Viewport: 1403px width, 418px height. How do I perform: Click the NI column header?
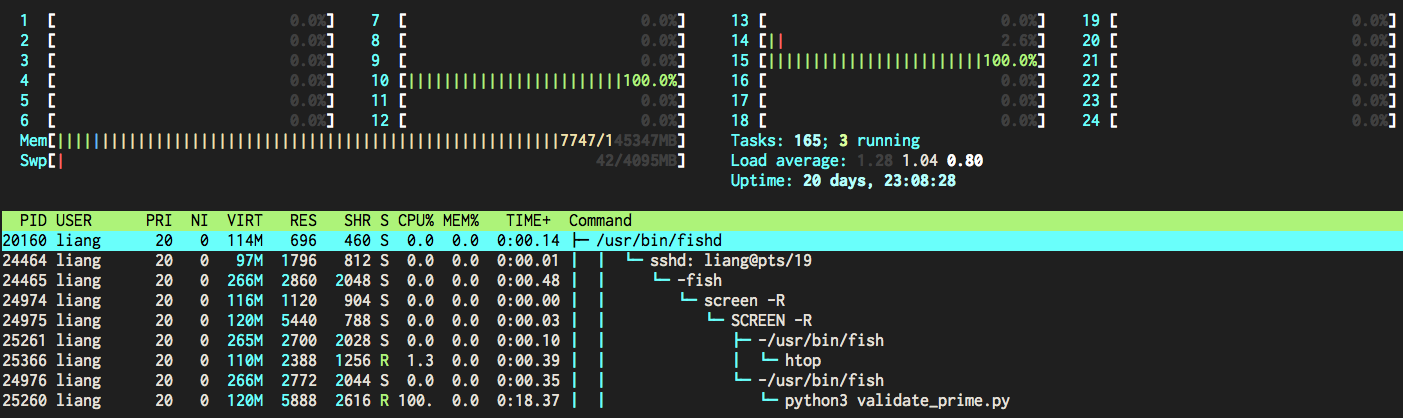[198, 220]
